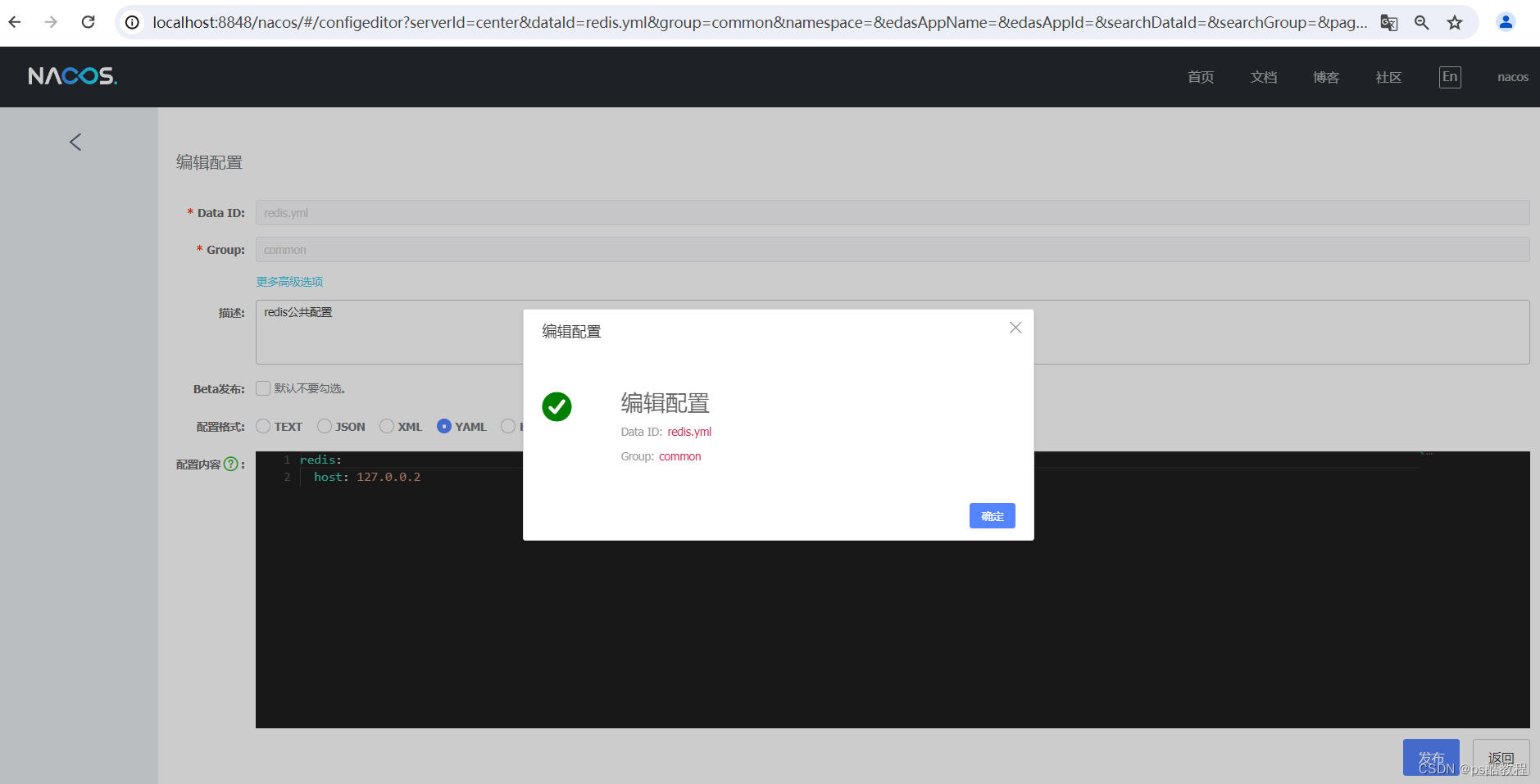Close the 编辑配置 dialog with the X
The height and width of the screenshot is (784, 1540).
[x=1015, y=328]
